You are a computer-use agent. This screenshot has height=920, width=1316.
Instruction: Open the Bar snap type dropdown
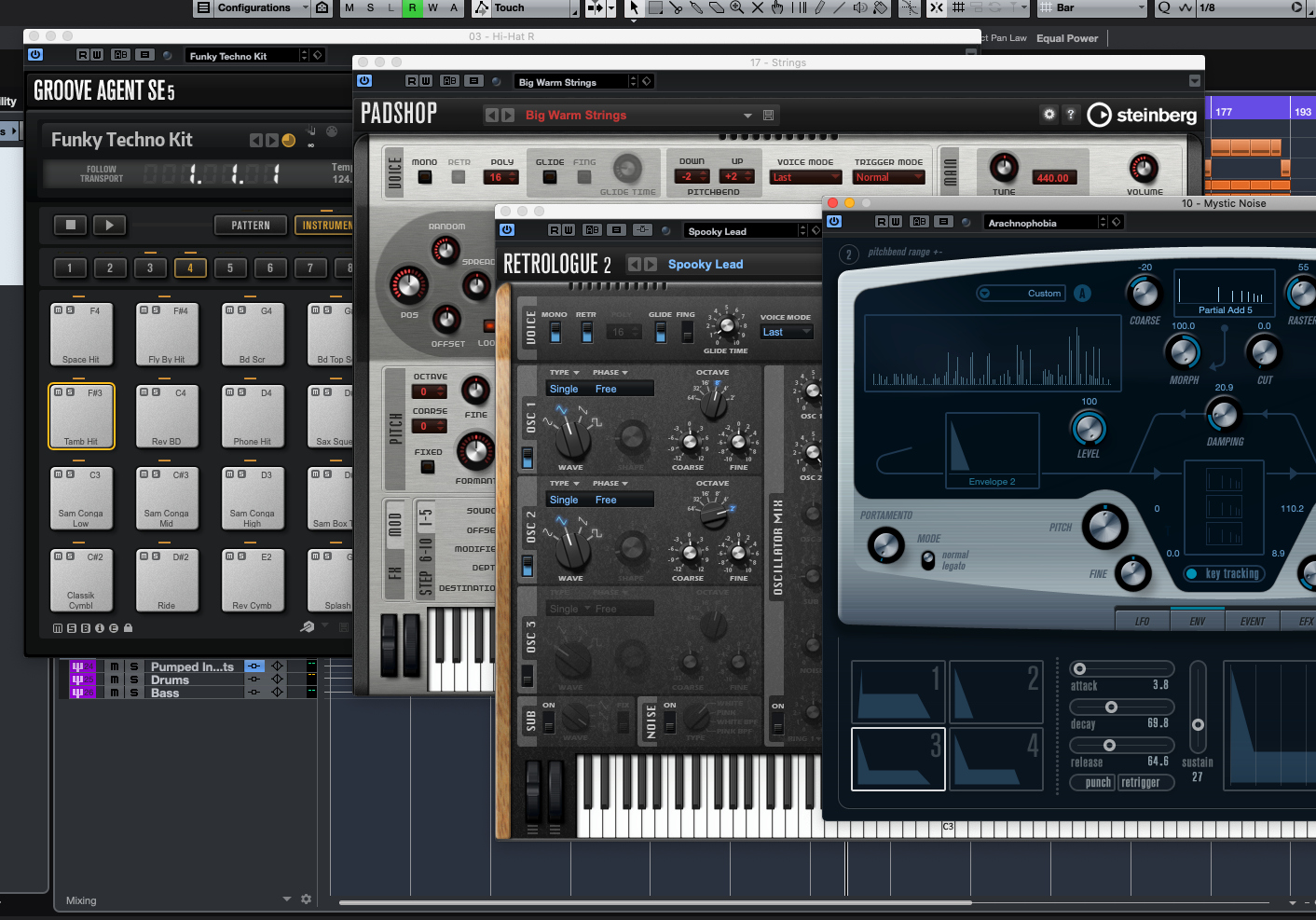pyautogui.click(x=1092, y=7)
